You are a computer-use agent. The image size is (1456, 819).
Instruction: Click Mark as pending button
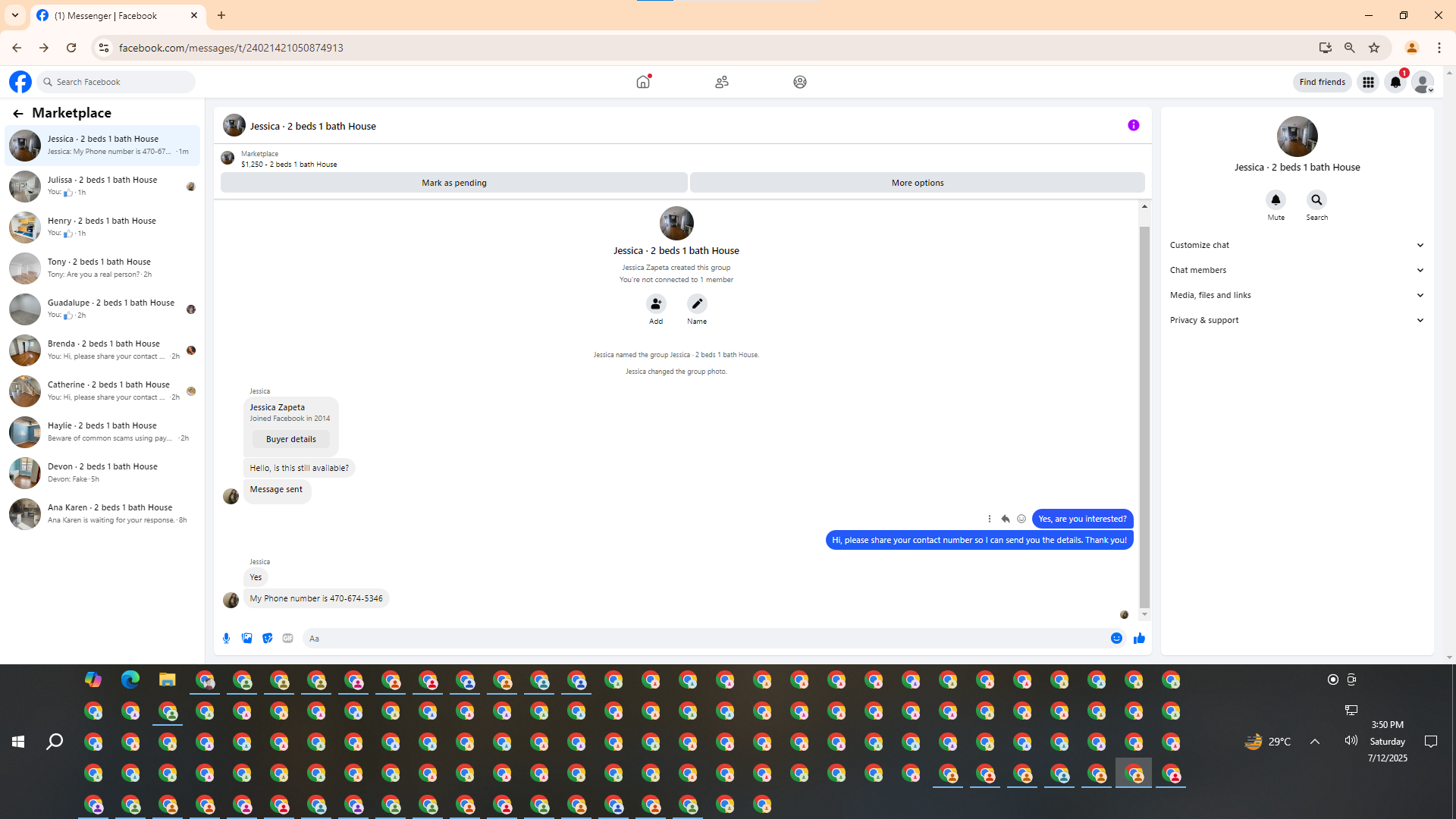[453, 183]
